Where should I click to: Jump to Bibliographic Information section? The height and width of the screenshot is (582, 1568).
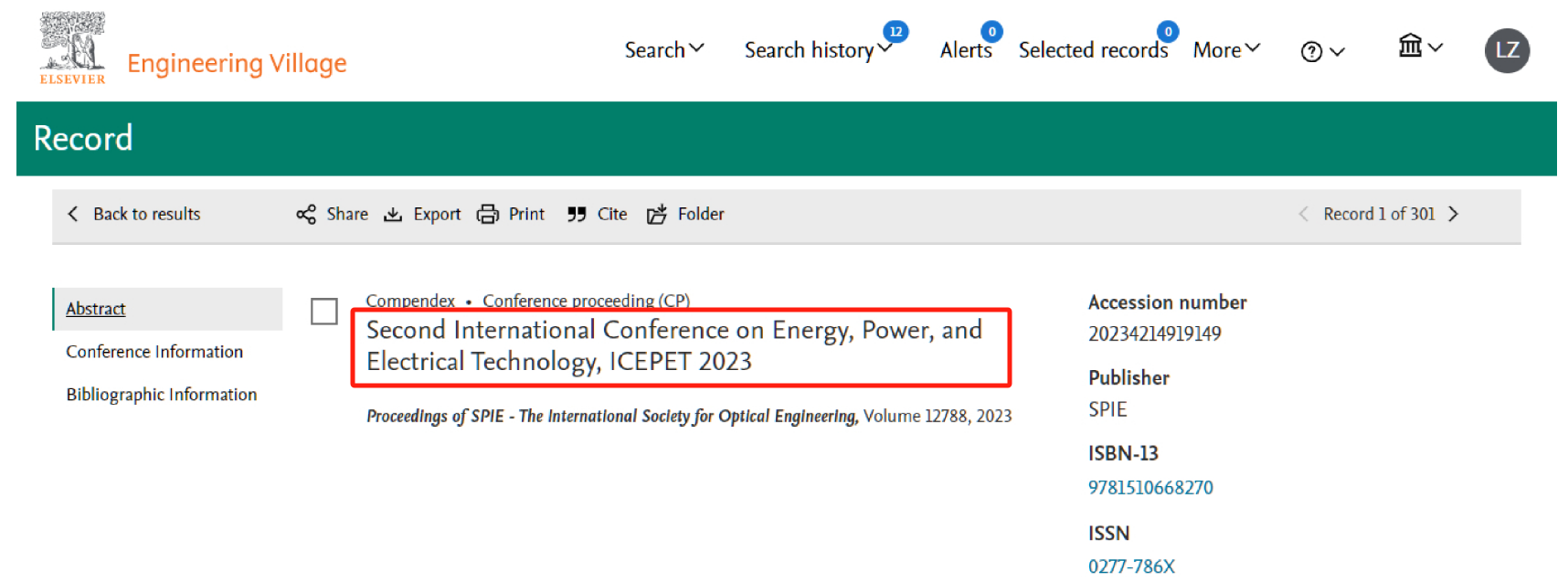[162, 395]
